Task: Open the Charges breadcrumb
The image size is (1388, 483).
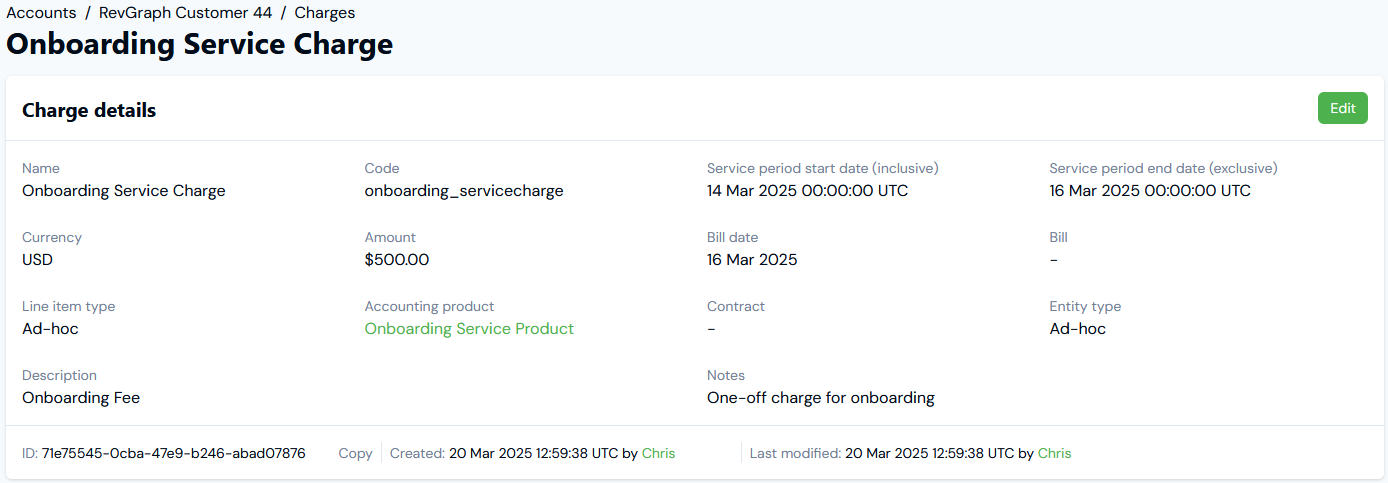Action: point(324,13)
